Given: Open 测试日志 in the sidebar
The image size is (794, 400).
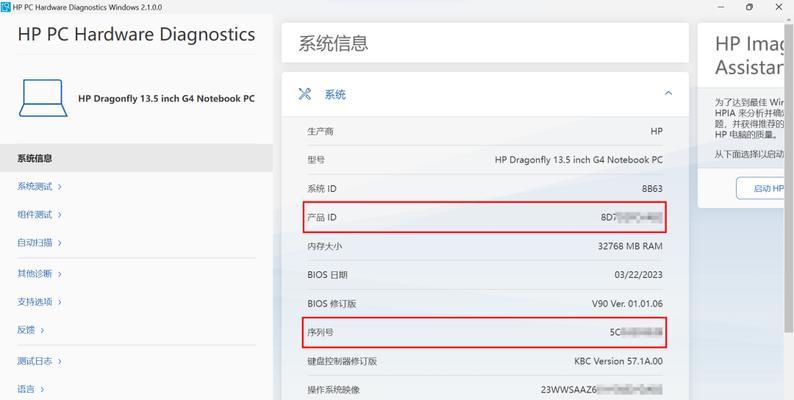Looking at the screenshot, I should pos(39,361).
